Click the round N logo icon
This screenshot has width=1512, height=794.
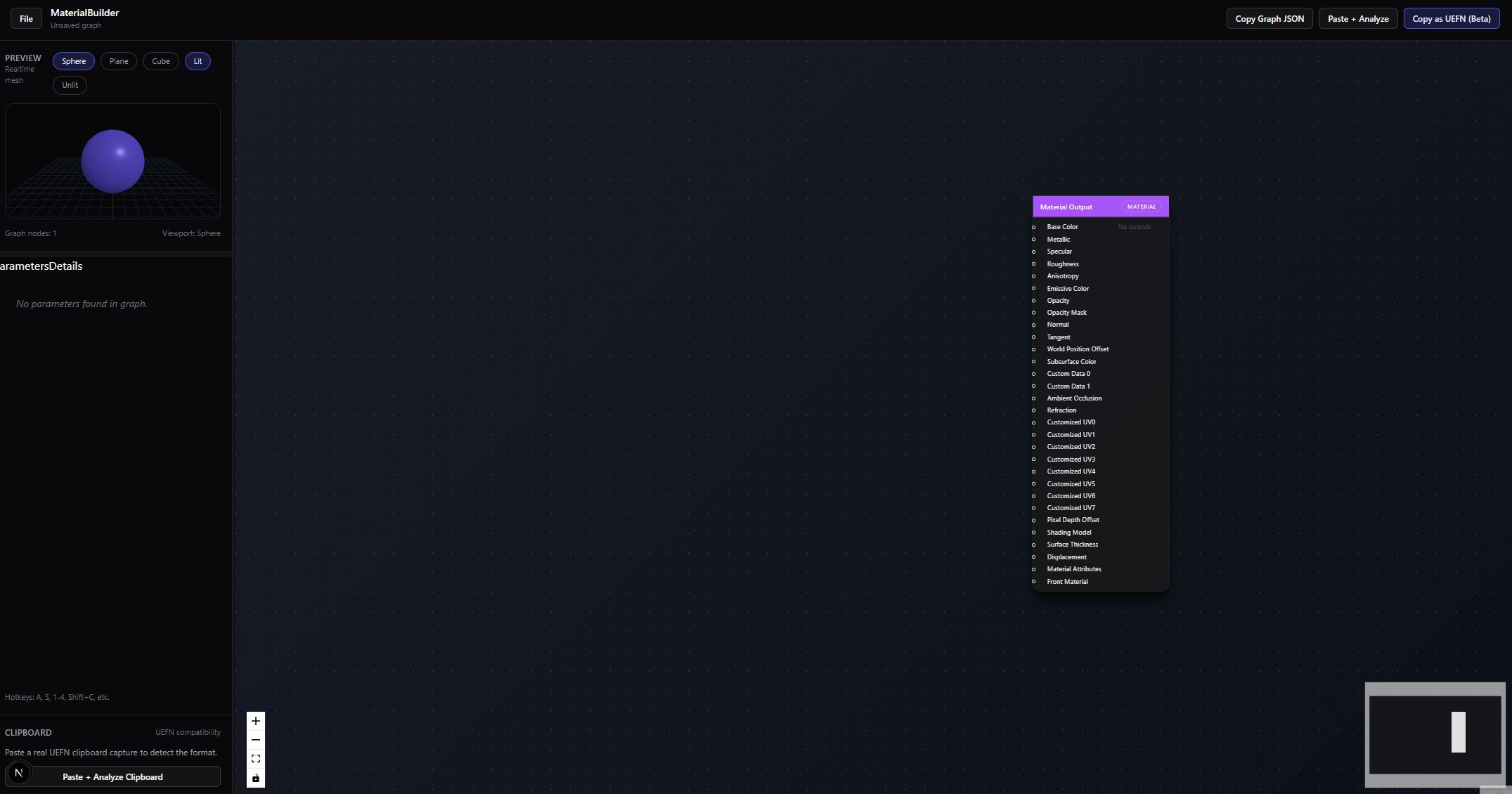point(19,773)
